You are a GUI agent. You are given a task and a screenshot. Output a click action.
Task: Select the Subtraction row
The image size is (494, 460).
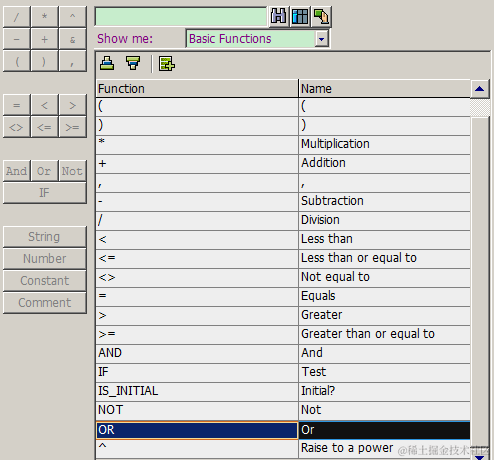click(x=283, y=201)
